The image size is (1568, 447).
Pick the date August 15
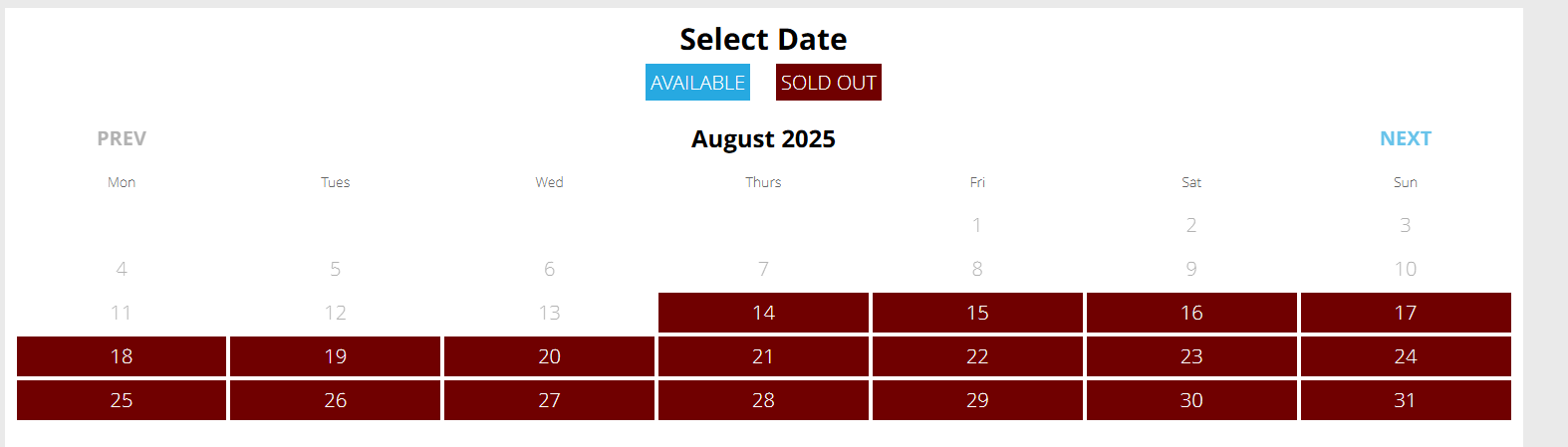(x=977, y=313)
